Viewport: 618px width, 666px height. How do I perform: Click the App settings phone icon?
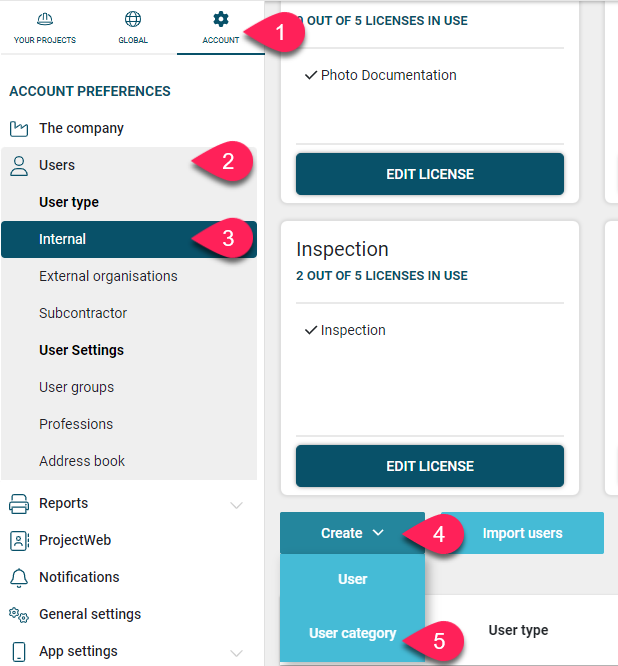click(x=19, y=652)
